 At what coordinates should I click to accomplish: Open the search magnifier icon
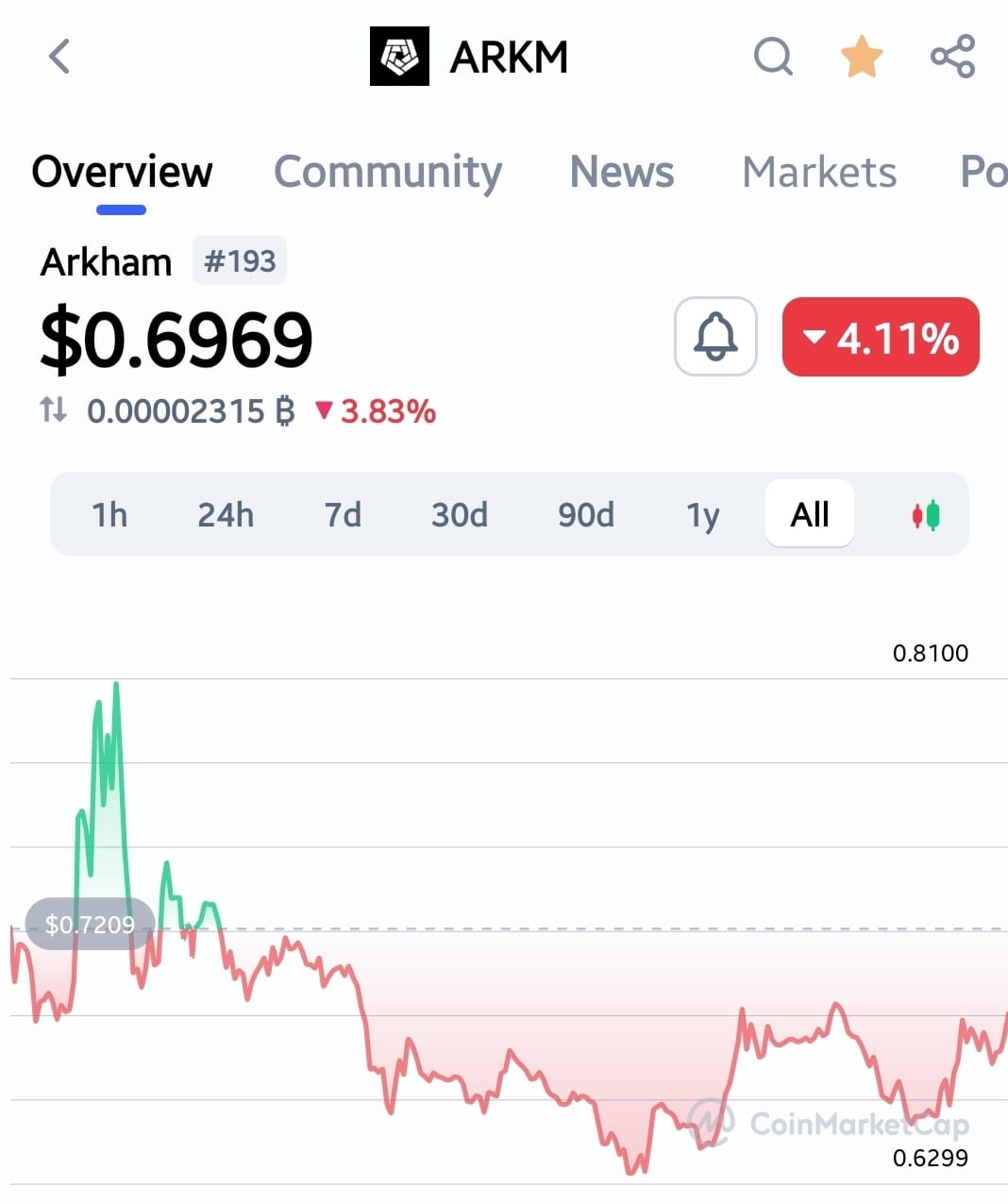pyautogui.click(x=773, y=57)
